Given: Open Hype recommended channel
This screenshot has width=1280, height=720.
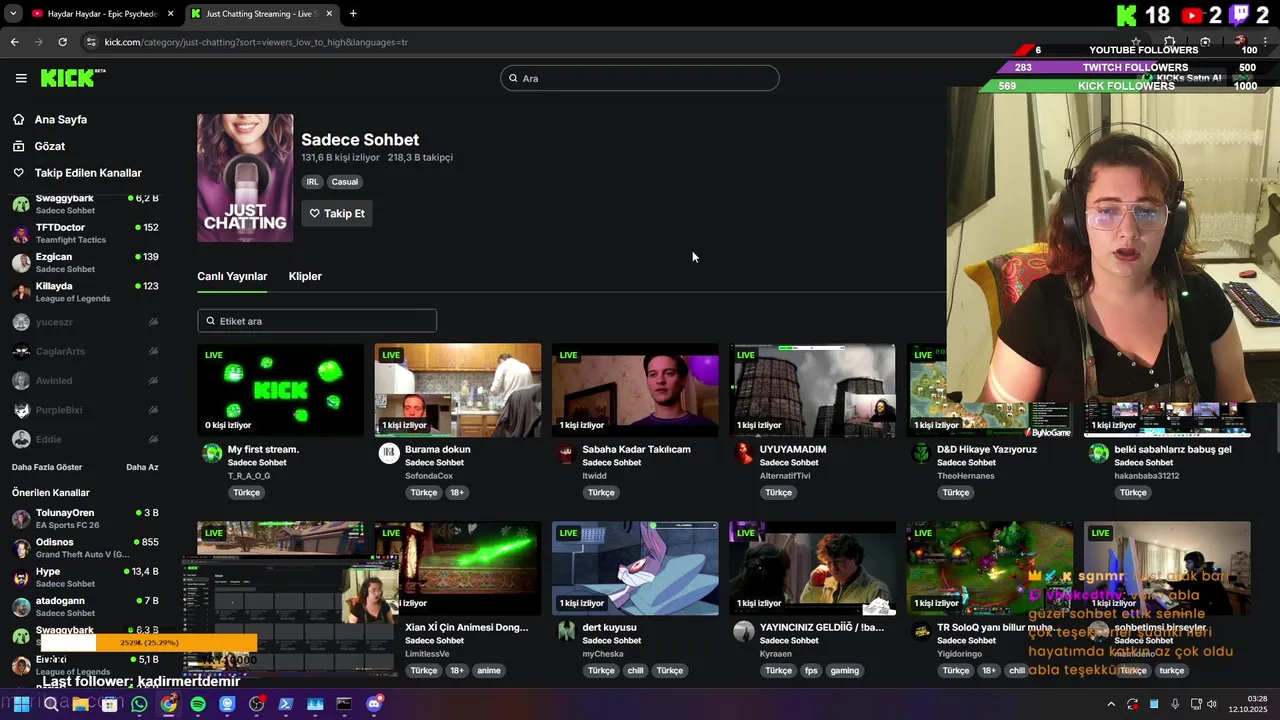Looking at the screenshot, I should click(85, 577).
